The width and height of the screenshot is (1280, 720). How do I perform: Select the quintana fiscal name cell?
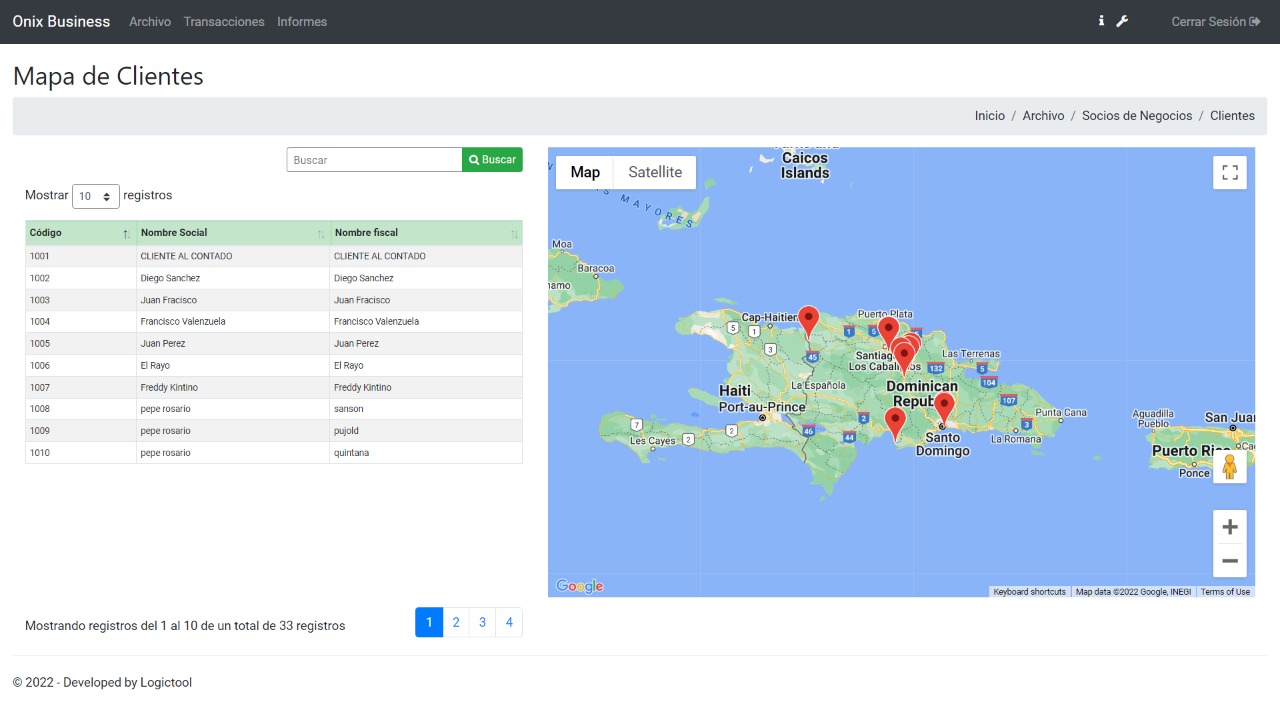[426, 453]
